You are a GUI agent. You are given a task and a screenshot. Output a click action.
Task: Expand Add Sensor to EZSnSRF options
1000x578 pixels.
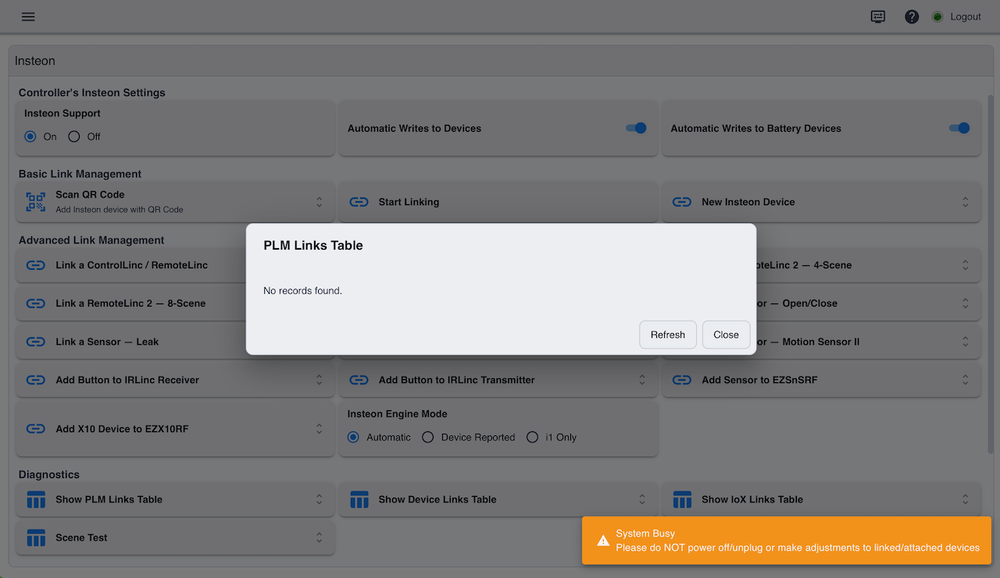966,380
